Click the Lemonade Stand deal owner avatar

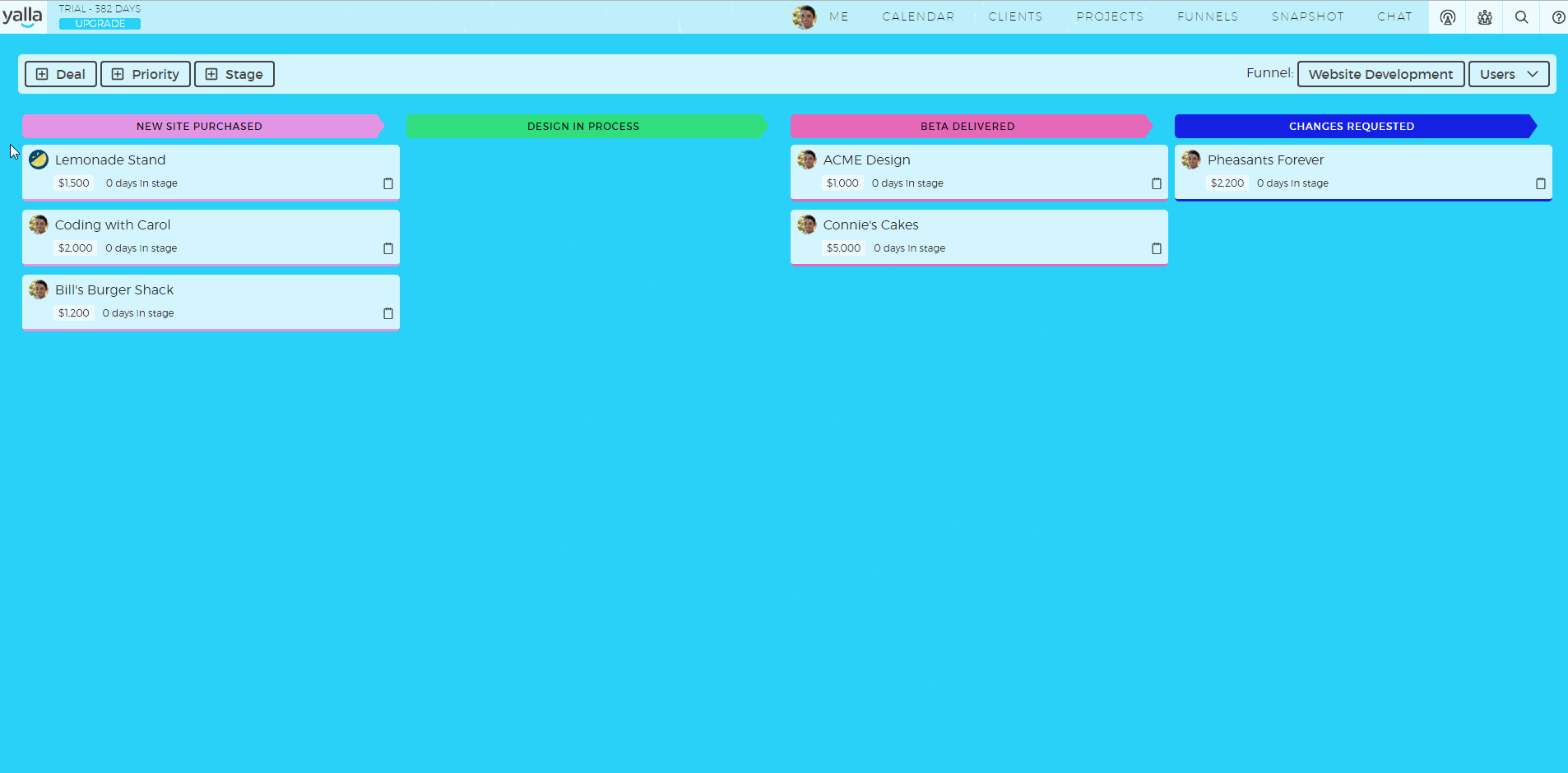(39, 160)
